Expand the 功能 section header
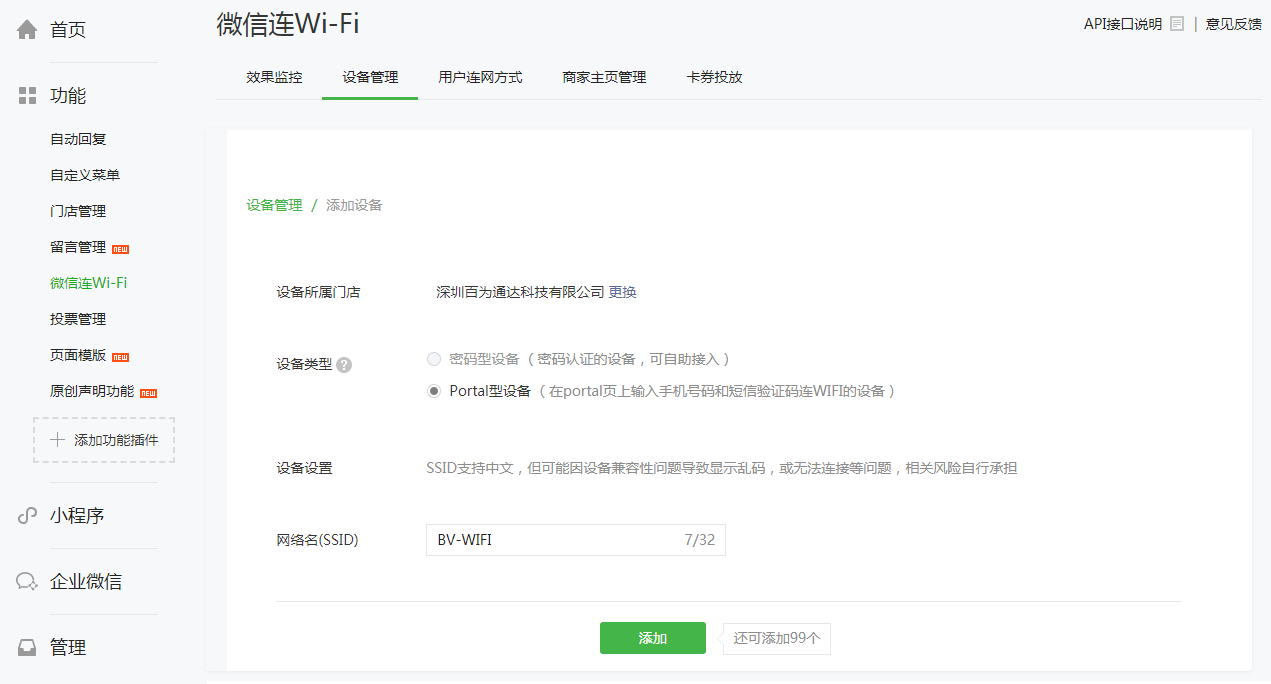 pyautogui.click(x=68, y=96)
